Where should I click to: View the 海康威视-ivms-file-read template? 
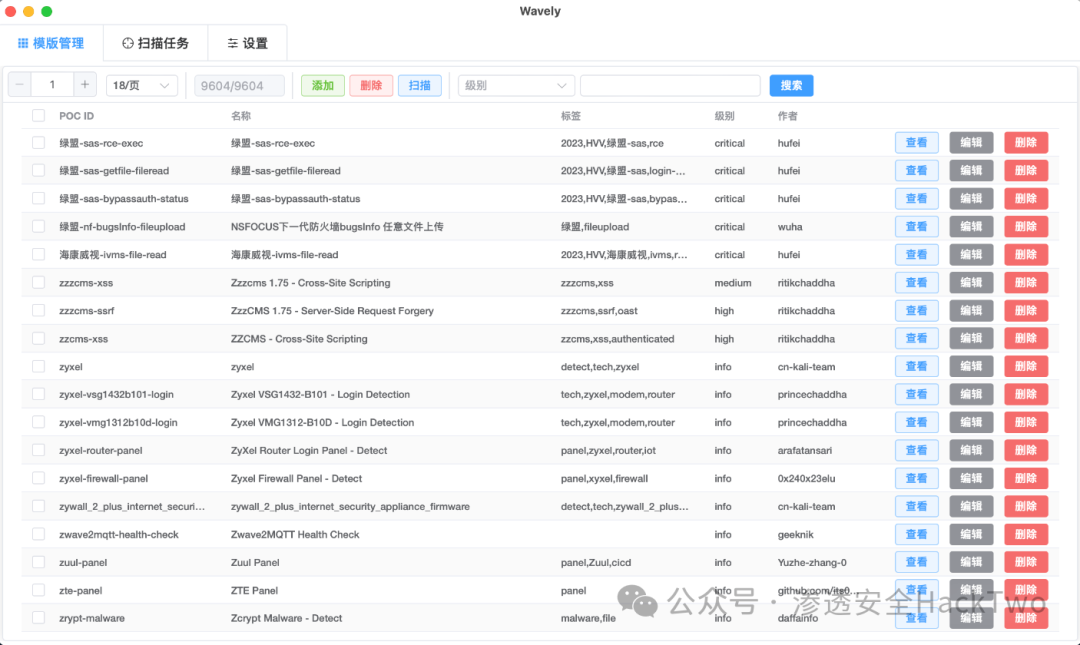click(x=916, y=254)
